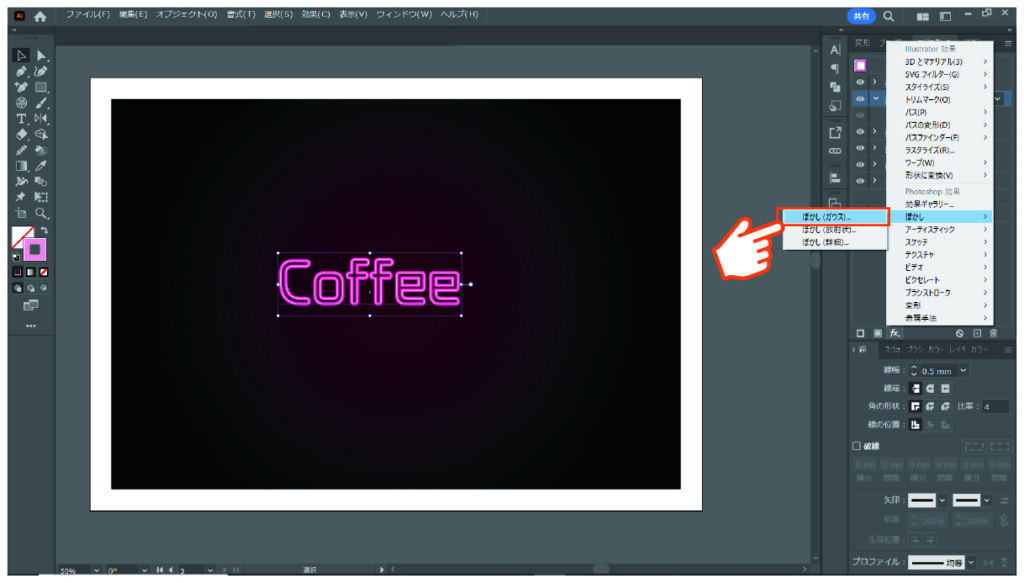This screenshot has height=583, width=1024.
Task: Open the second 矢印 arrowhead dropdown
Action: click(987, 501)
